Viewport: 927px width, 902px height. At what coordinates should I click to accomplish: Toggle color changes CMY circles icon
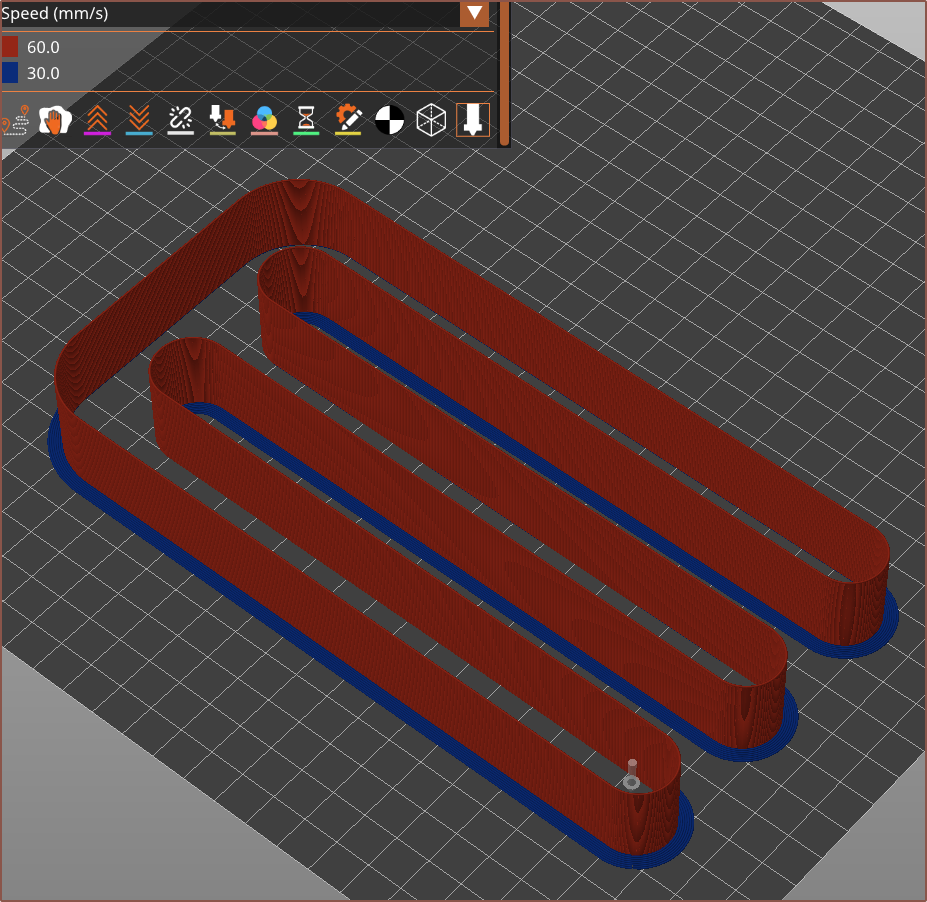(264, 120)
